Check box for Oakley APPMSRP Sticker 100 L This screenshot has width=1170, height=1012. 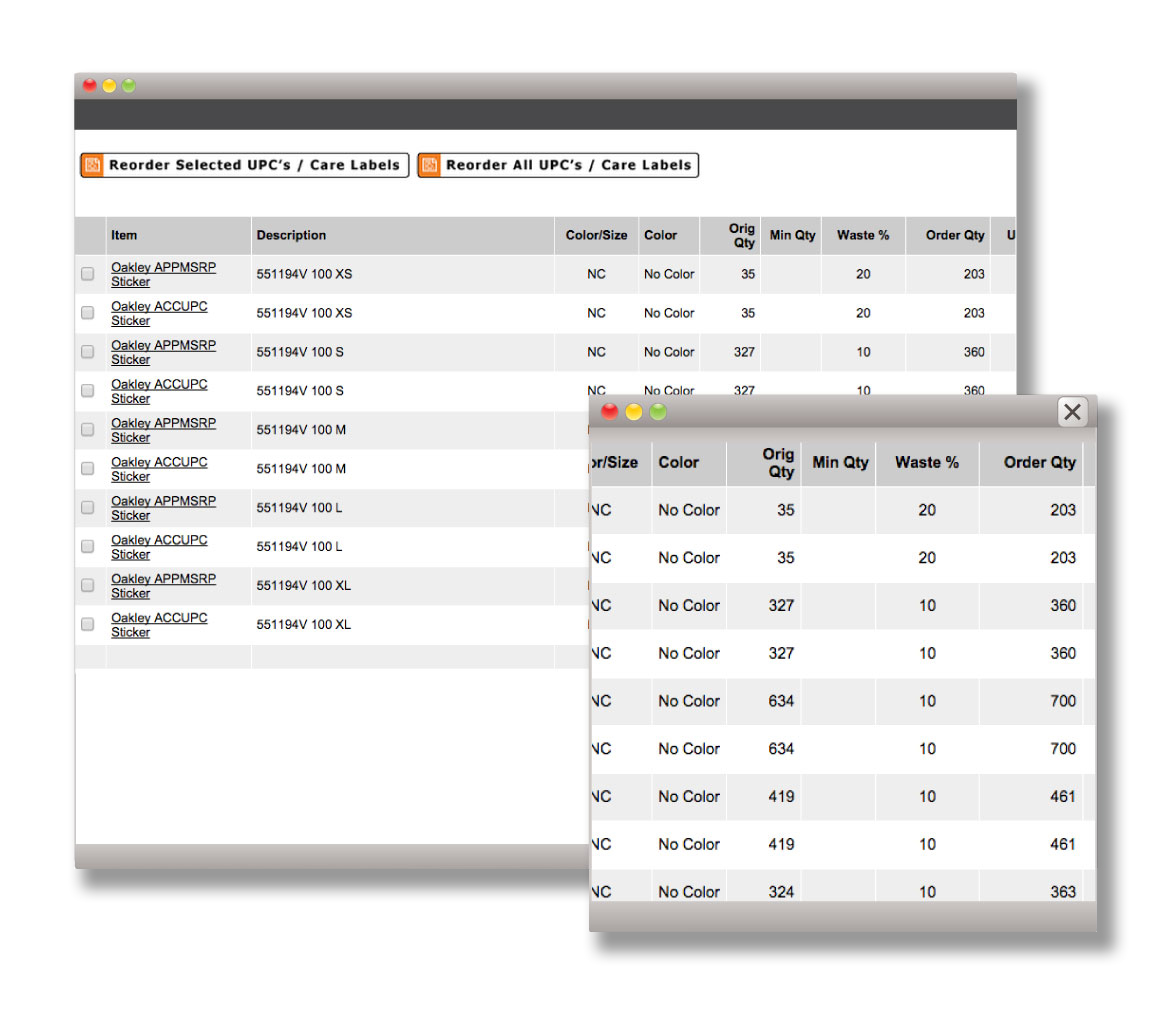click(88, 507)
